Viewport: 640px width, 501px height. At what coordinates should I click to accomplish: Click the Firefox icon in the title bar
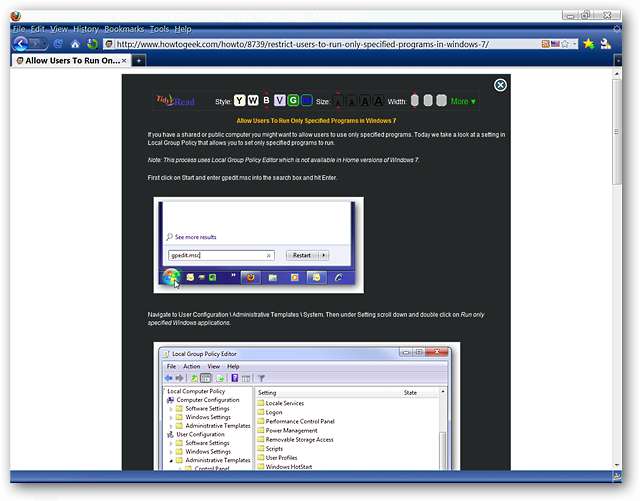pyautogui.click(x=16, y=16)
